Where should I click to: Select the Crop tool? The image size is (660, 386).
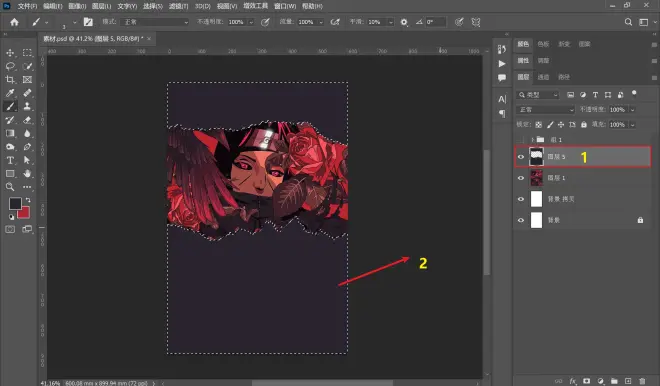coord(10,80)
